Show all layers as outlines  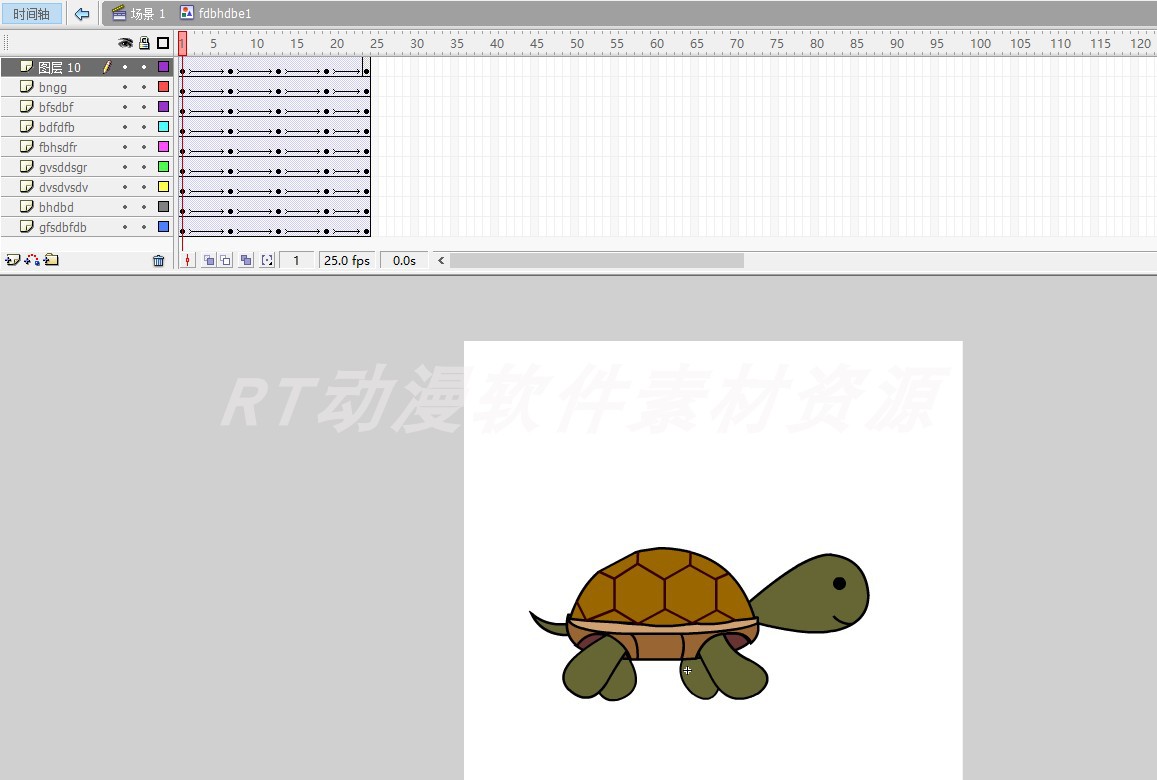pyautogui.click(x=163, y=43)
